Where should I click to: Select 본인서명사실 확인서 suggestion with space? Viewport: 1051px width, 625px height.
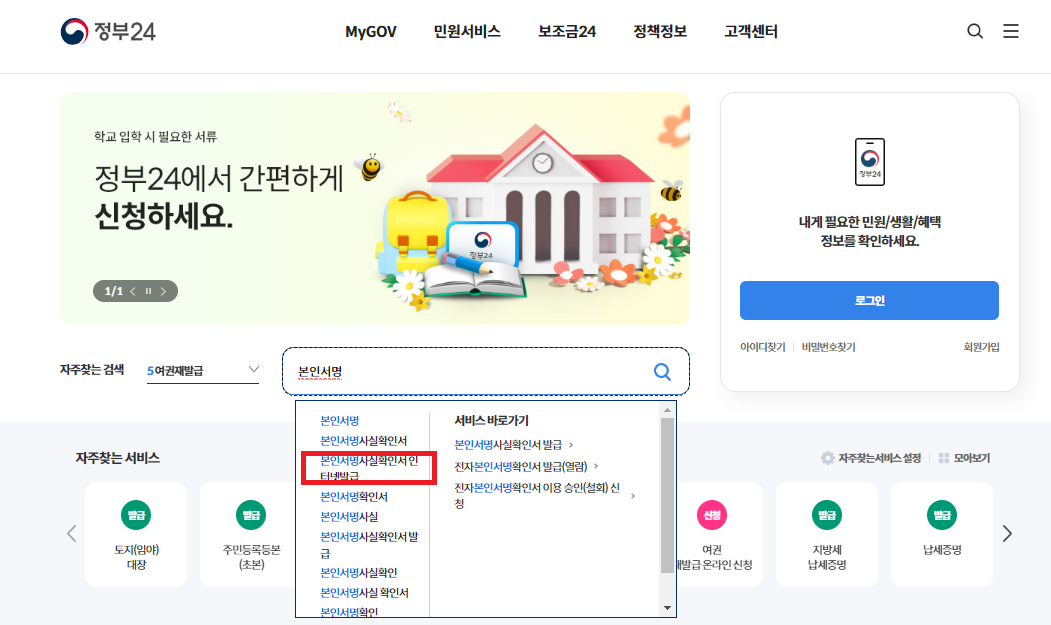pyautogui.click(x=364, y=593)
